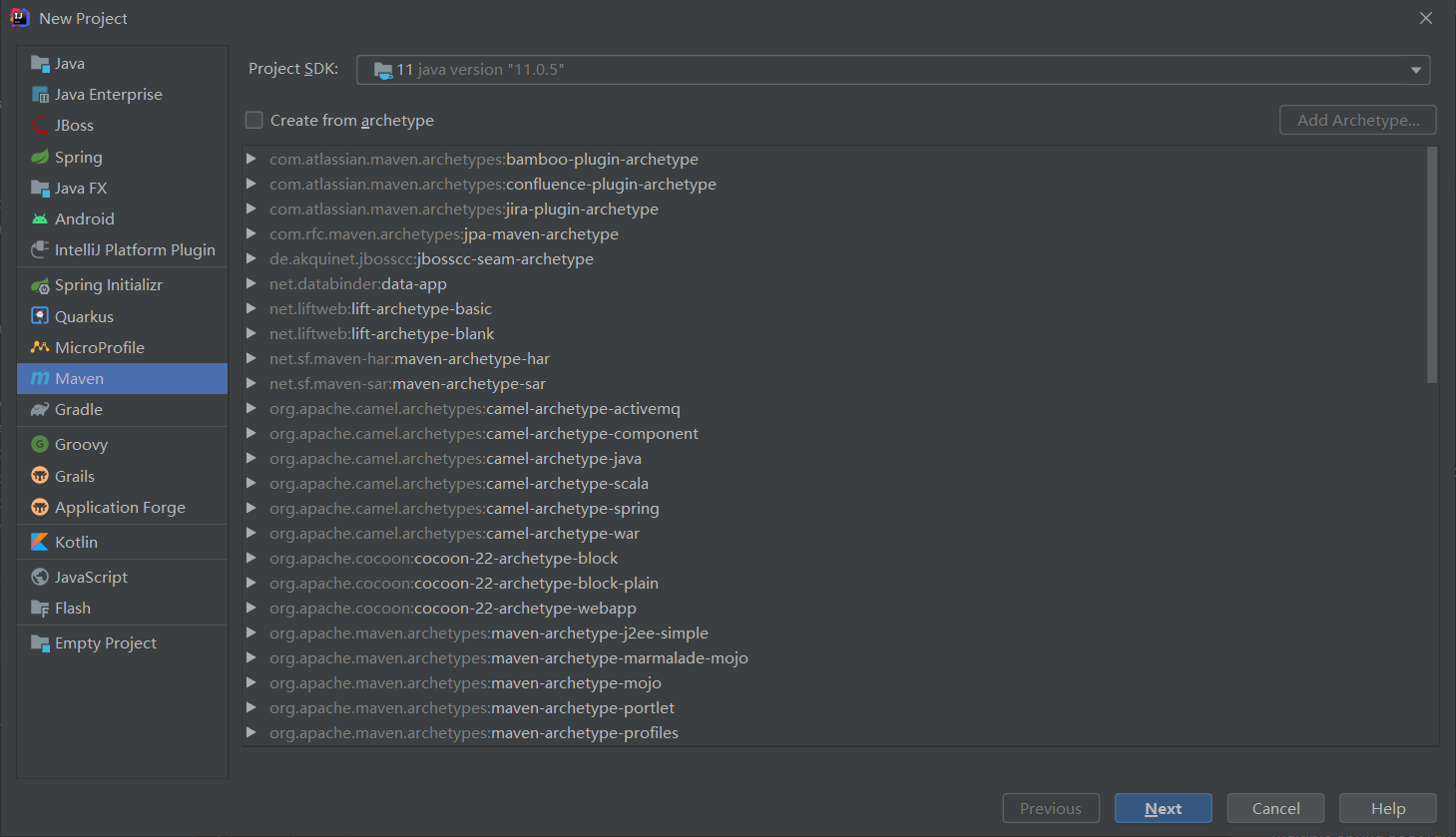This screenshot has height=837, width=1456.
Task: Expand jpa-maven-archetype node
Action: click(251, 233)
